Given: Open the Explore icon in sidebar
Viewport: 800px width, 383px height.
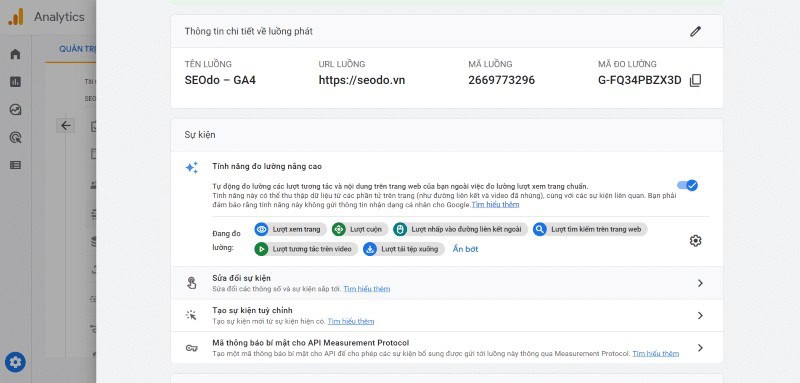Looking at the screenshot, I should click(15, 110).
